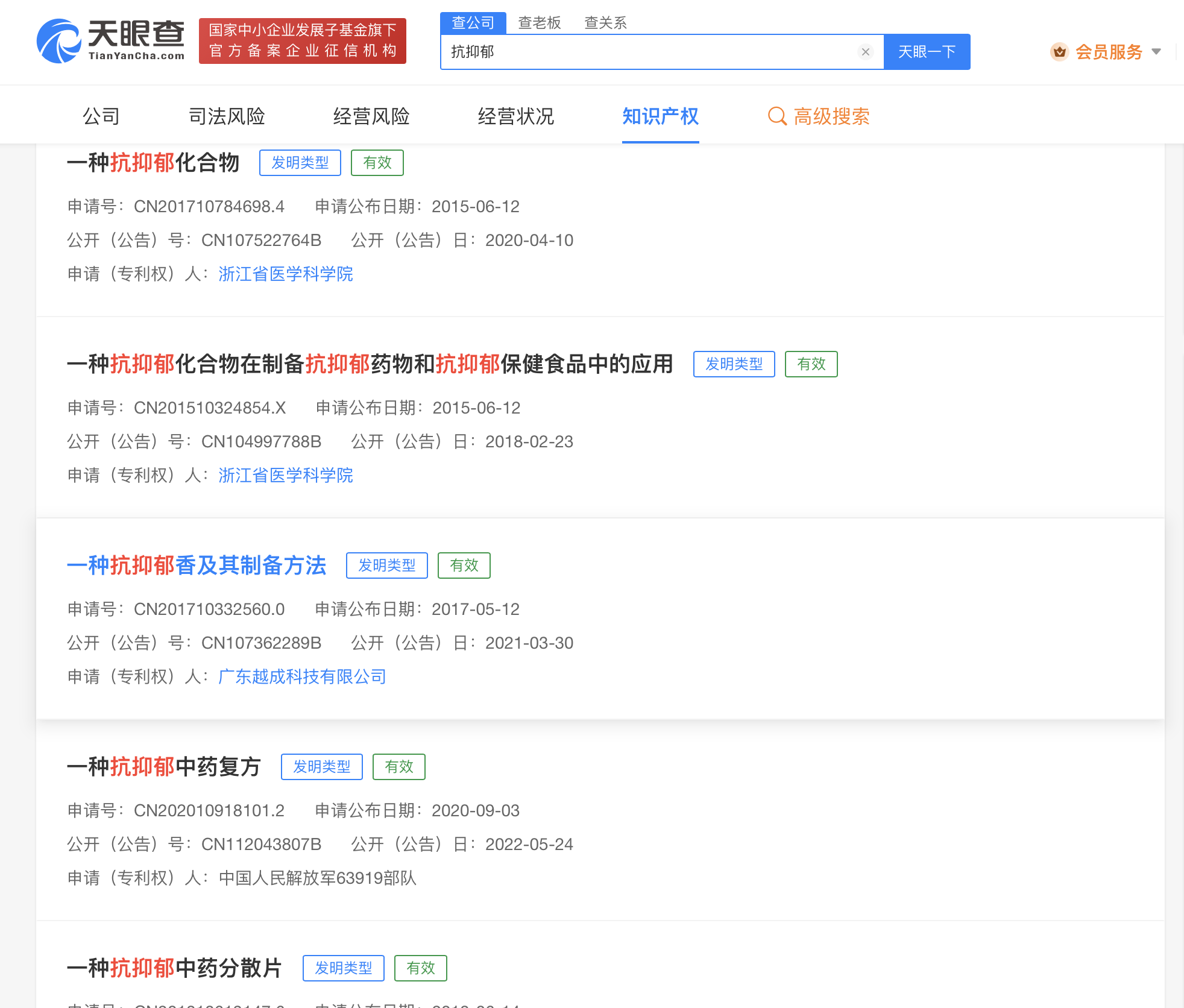Switch to 查关系 search tab
The width and height of the screenshot is (1184, 1008).
[x=605, y=23]
